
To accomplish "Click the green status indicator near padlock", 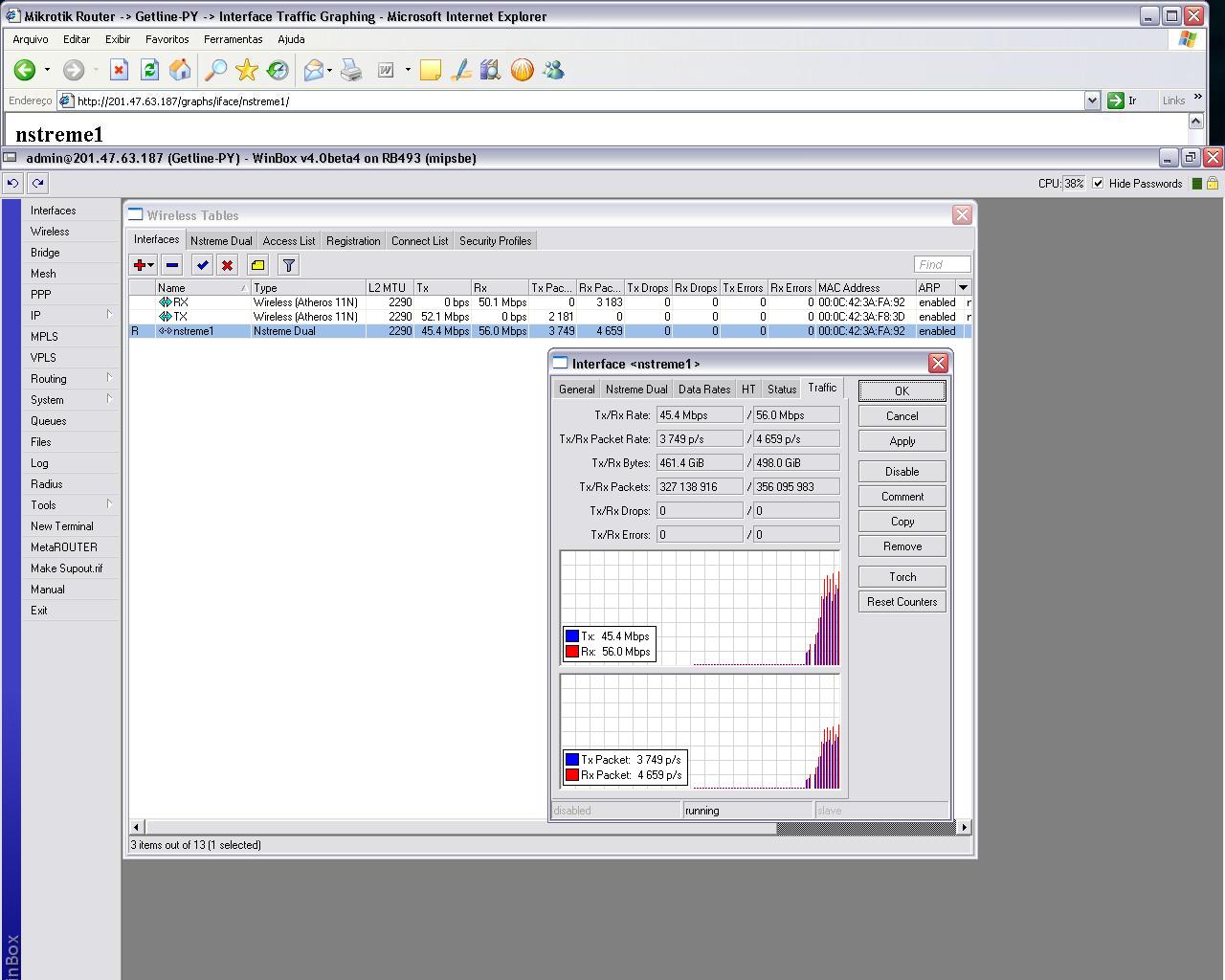I will 1196,183.
